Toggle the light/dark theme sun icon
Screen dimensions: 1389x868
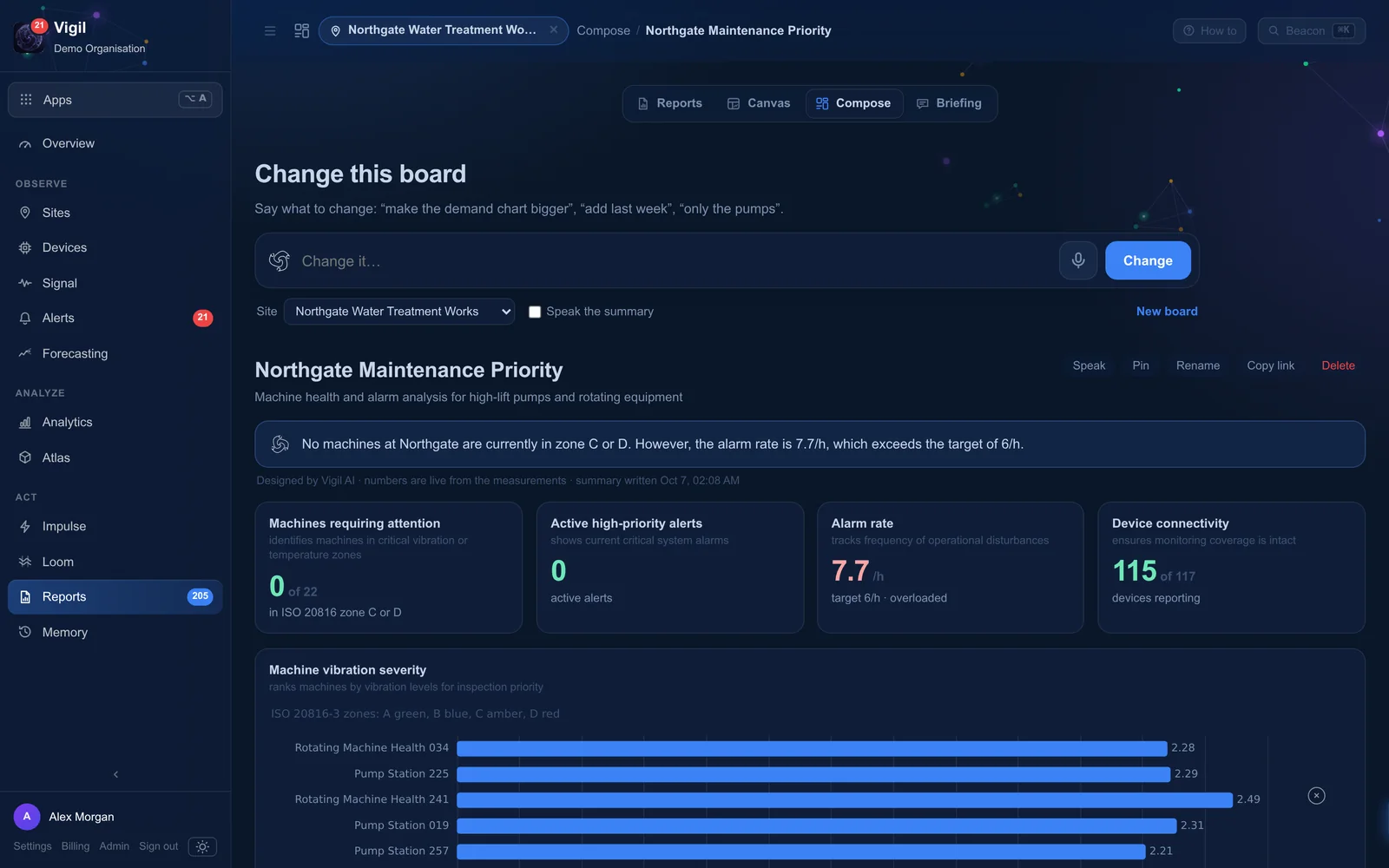point(202,846)
